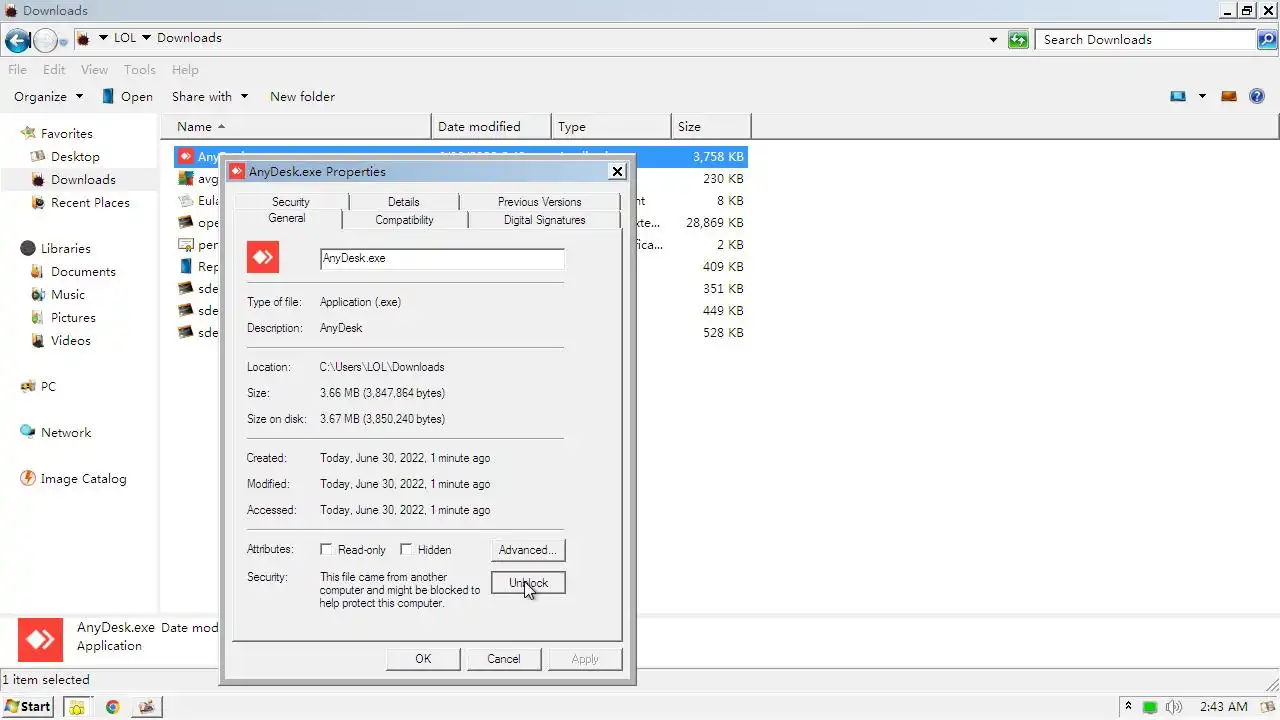1280x720 pixels.
Task: Click the AnyDesk file icon in file list
Action: coord(185,157)
